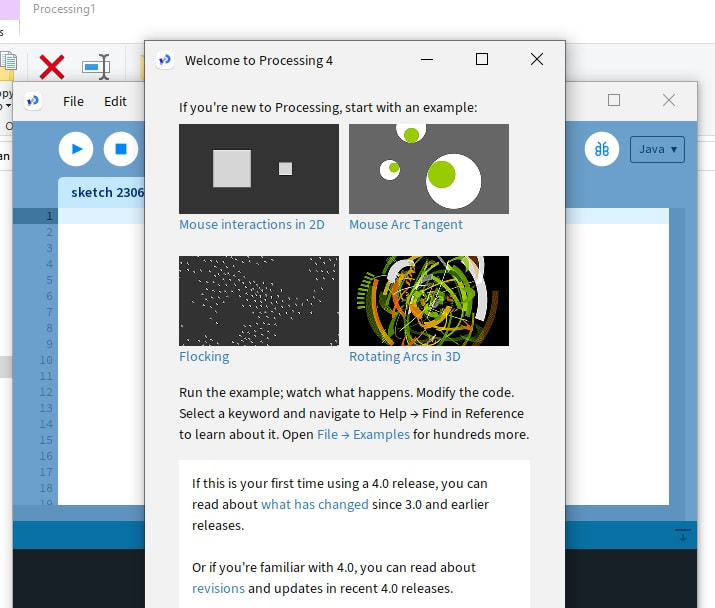Open the what has changed link

pyautogui.click(x=315, y=504)
